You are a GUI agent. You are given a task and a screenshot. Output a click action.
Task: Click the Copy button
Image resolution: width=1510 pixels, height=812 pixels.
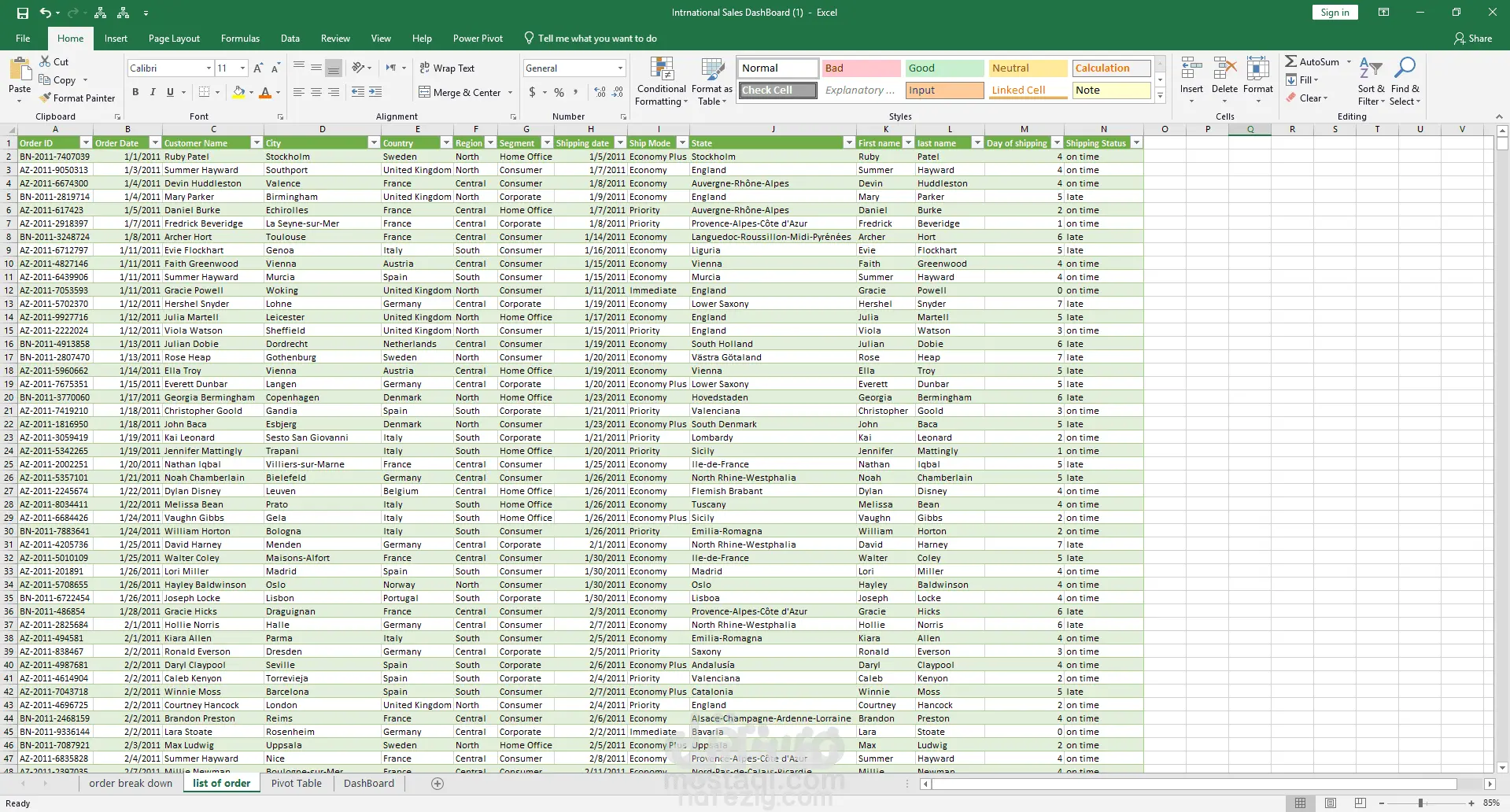(x=57, y=80)
